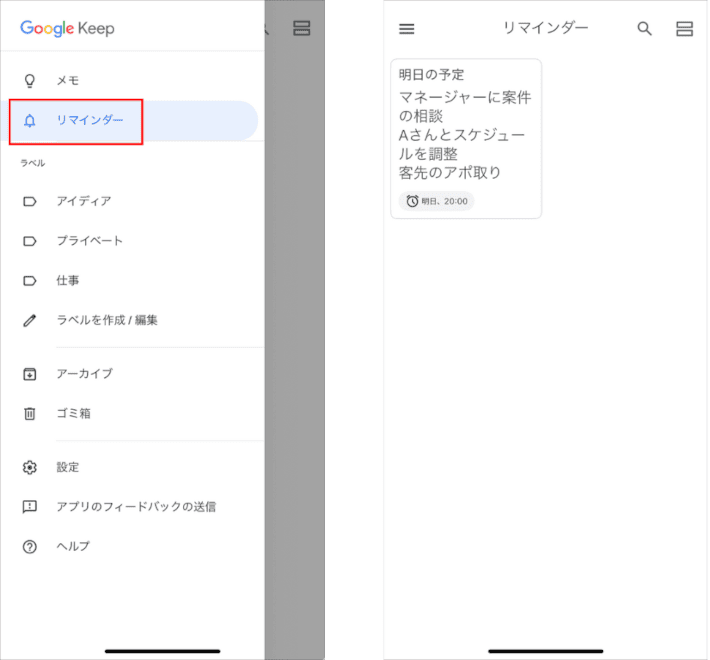The image size is (710, 660).
Task: Click the lightbulb icon next to メモ
Action: click(x=30, y=80)
